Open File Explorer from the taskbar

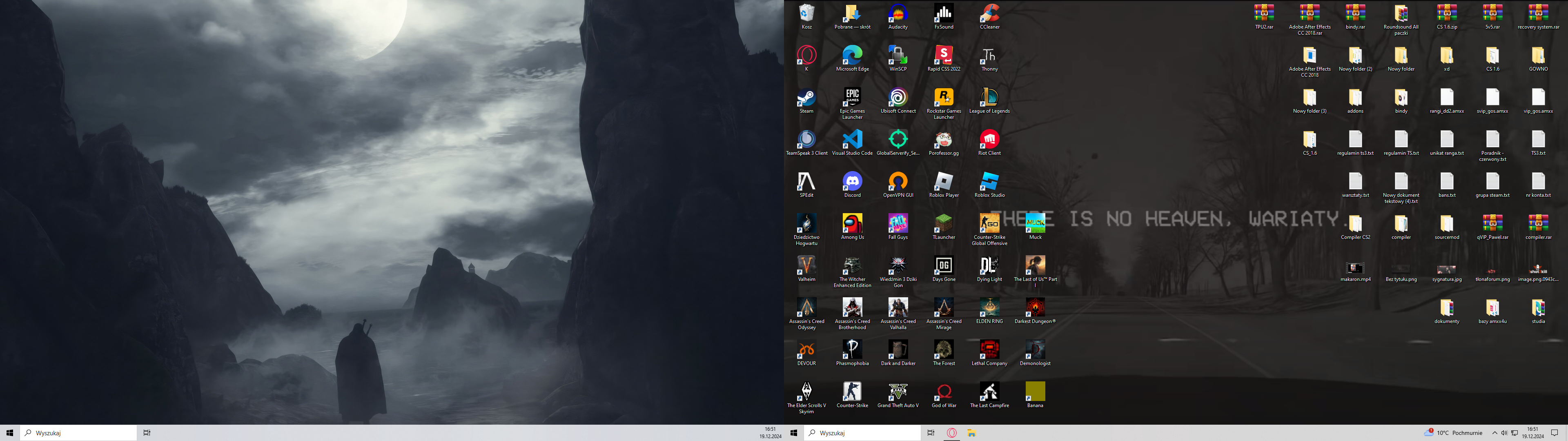click(971, 433)
